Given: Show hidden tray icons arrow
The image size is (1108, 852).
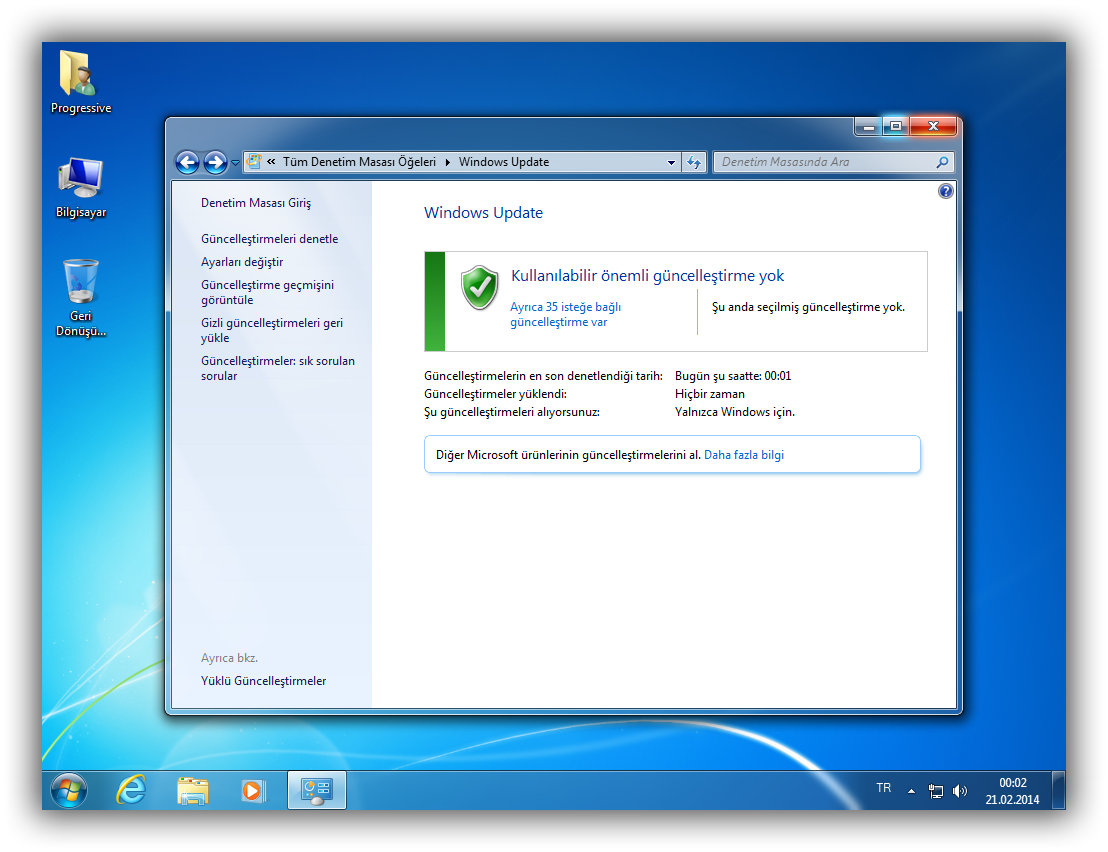Looking at the screenshot, I should (912, 791).
